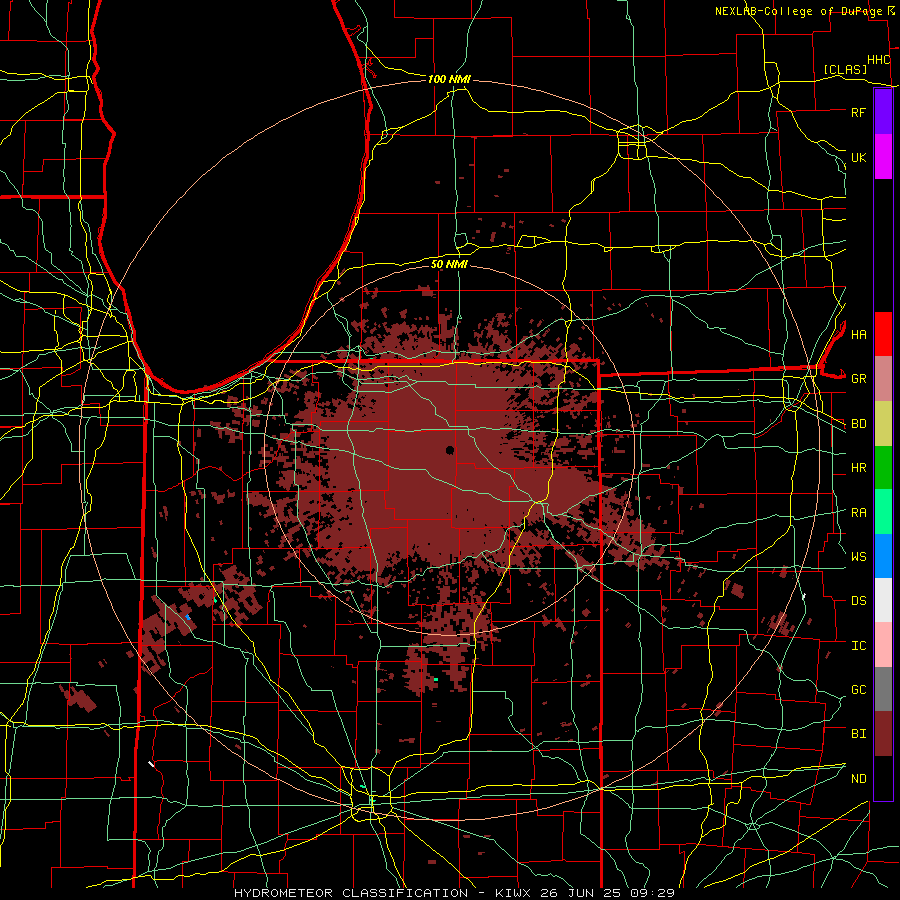This screenshot has height=900, width=900.
Task: Click the purple RF color swatch in legend
Action: (883, 112)
